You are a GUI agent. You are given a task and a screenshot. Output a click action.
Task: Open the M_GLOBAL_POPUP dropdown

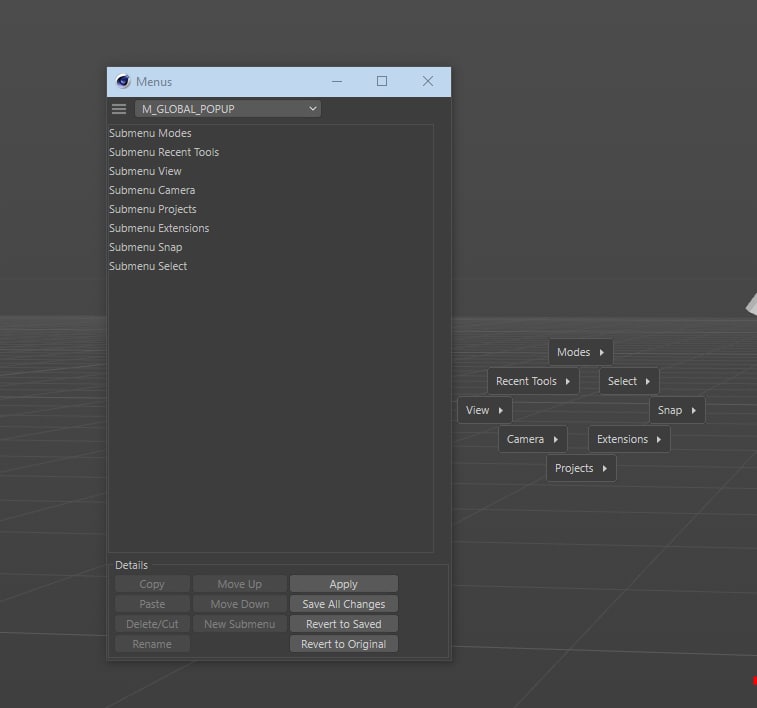click(x=228, y=109)
